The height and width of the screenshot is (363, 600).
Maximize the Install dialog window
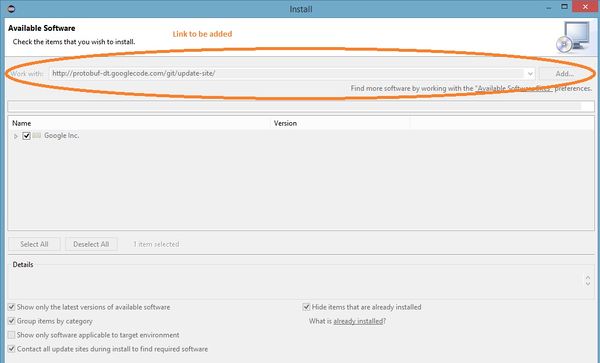tap(564, 7)
